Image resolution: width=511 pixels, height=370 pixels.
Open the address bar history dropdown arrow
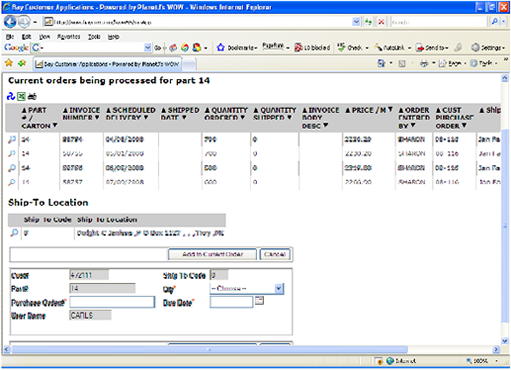click(x=356, y=22)
